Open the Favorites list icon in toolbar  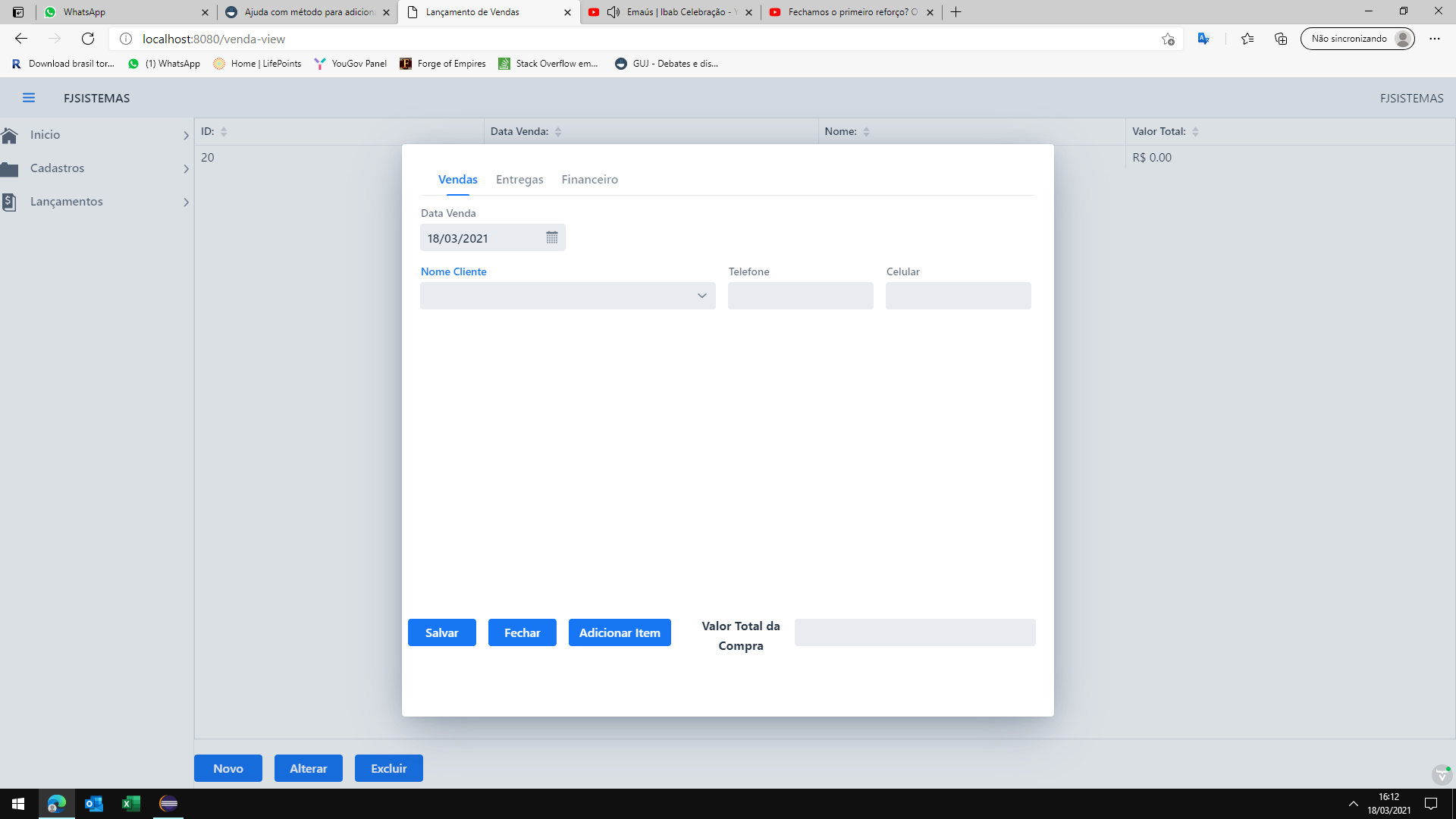point(1247,39)
